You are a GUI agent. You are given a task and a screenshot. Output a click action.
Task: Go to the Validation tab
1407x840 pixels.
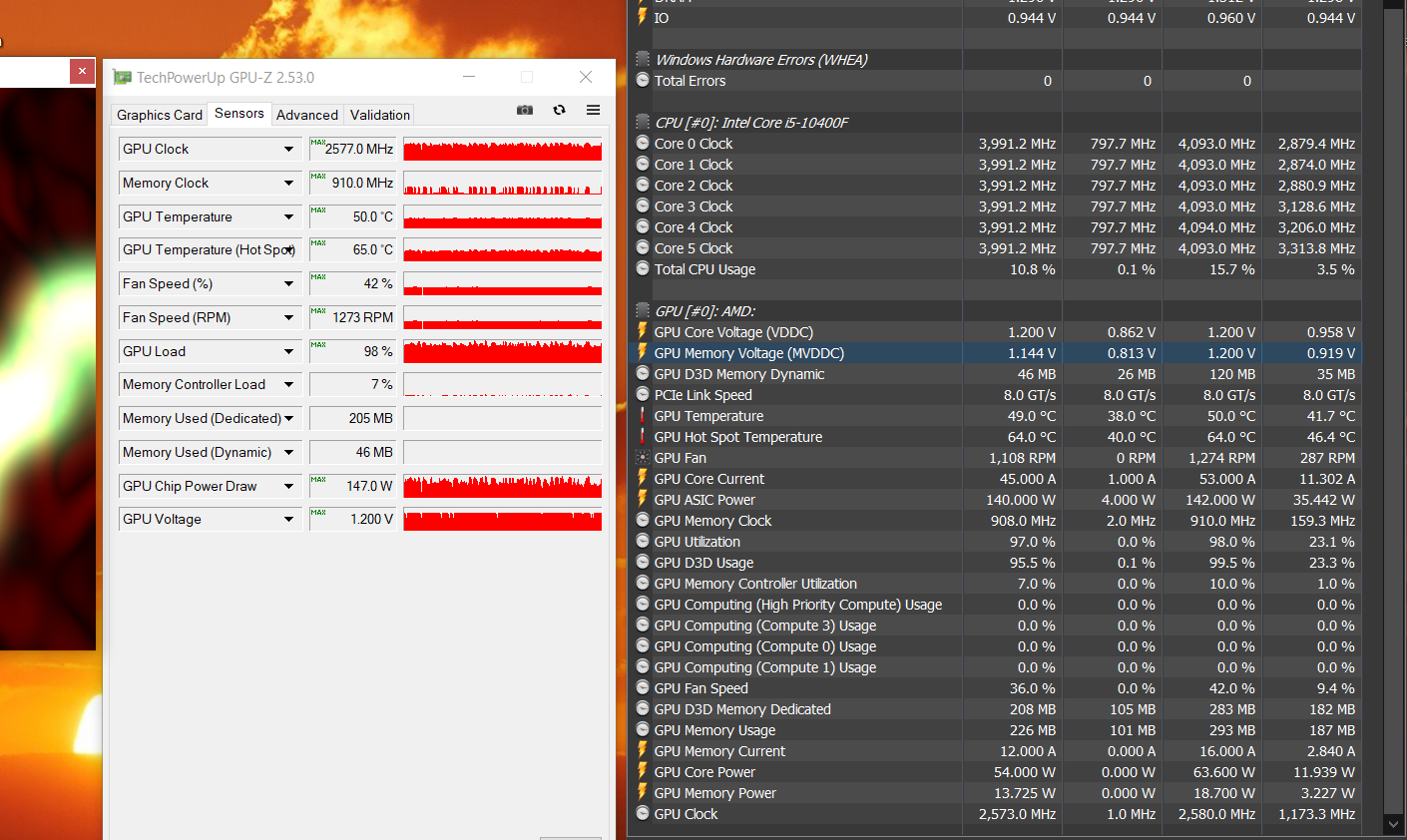coord(380,115)
